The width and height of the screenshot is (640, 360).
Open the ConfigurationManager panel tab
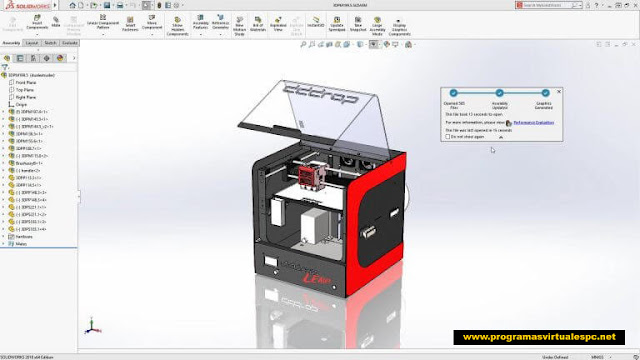click(x=33, y=58)
